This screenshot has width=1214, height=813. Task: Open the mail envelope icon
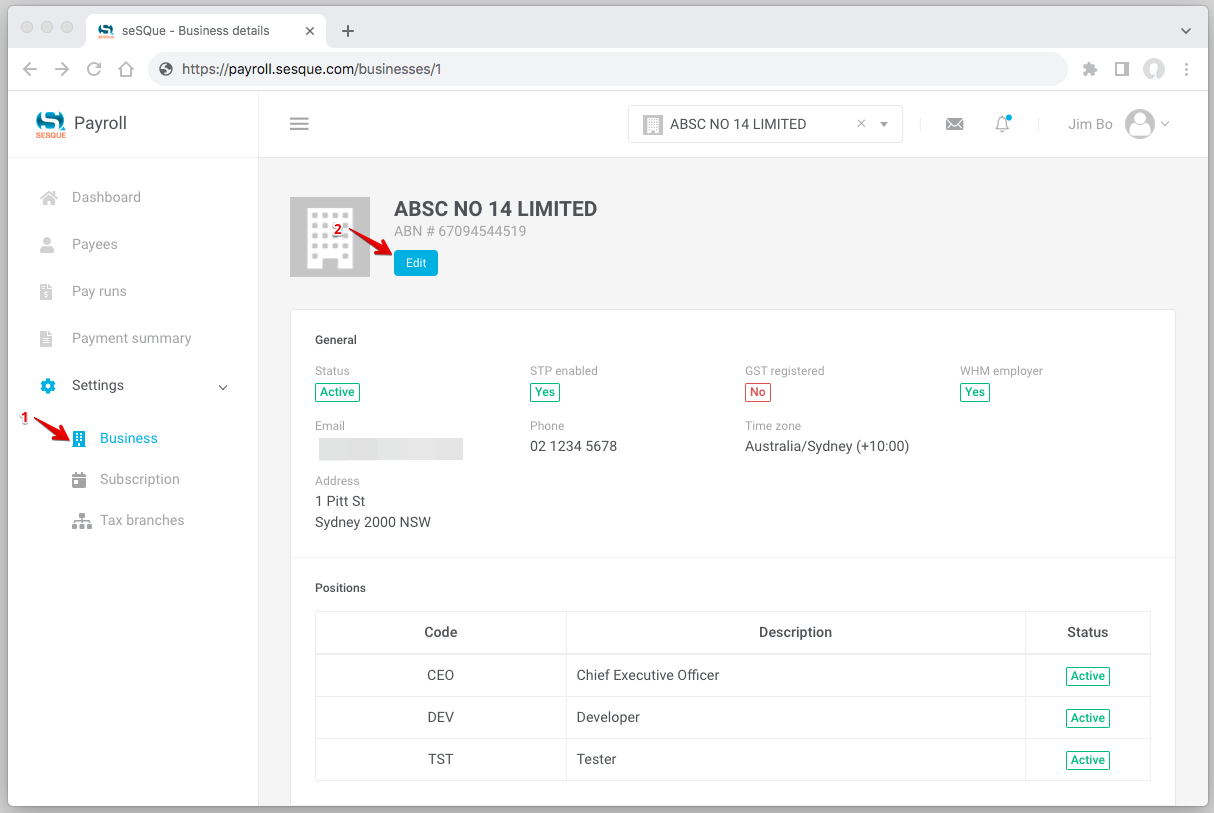954,124
